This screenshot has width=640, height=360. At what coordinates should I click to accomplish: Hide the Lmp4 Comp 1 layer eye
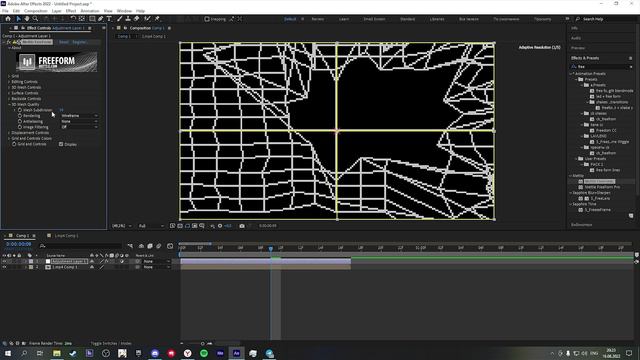(4, 267)
